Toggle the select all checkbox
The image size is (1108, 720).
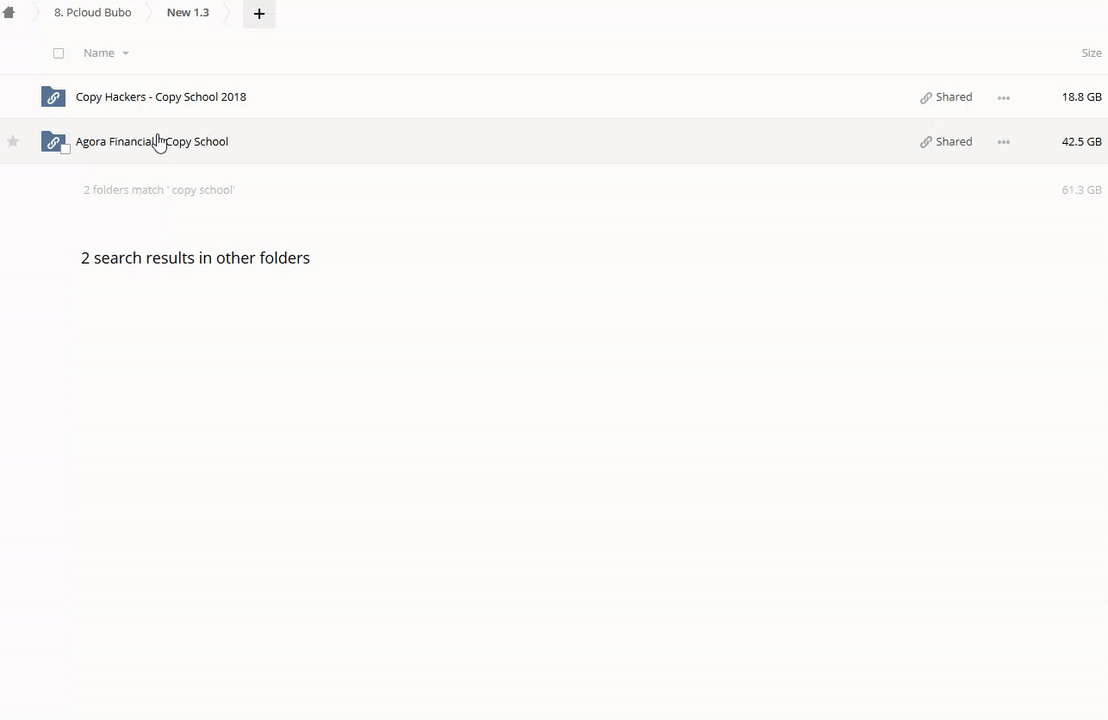tap(58, 53)
